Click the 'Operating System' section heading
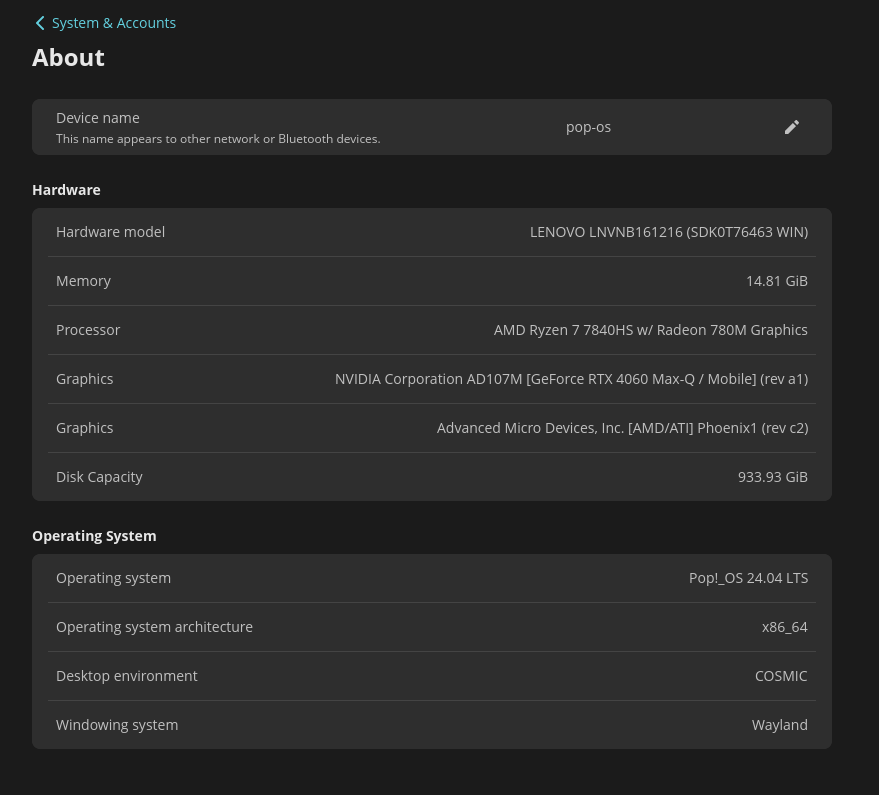Image resolution: width=879 pixels, height=795 pixels. [x=94, y=537]
